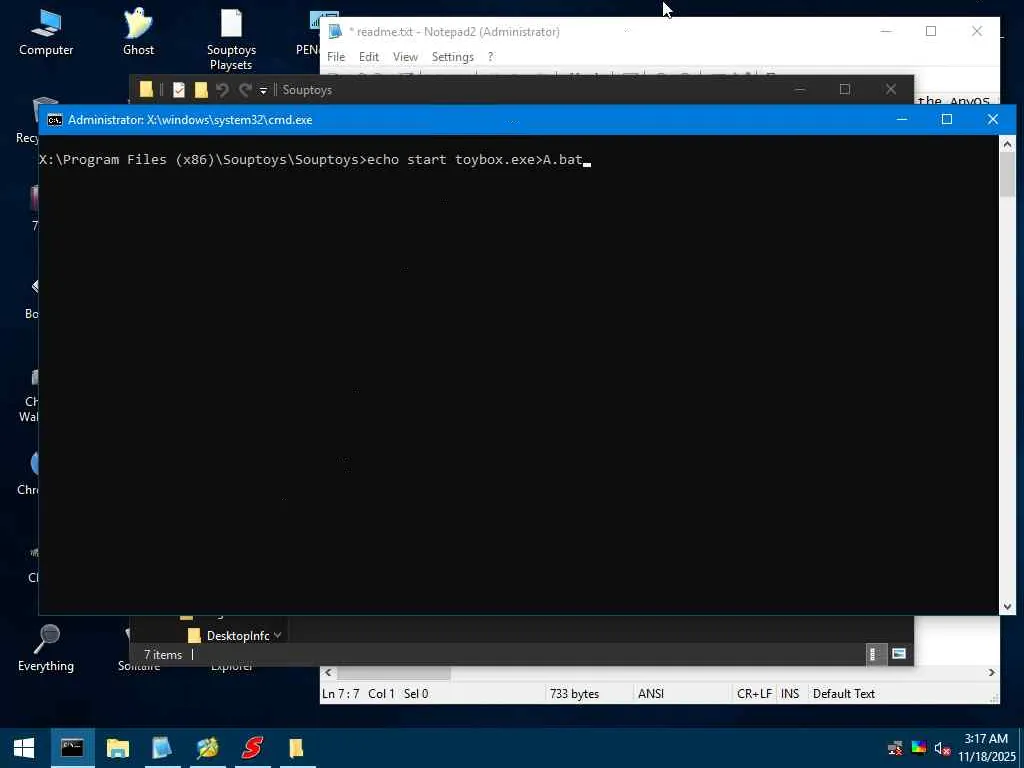Click the Default Text scheme status entry

[x=844, y=694]
